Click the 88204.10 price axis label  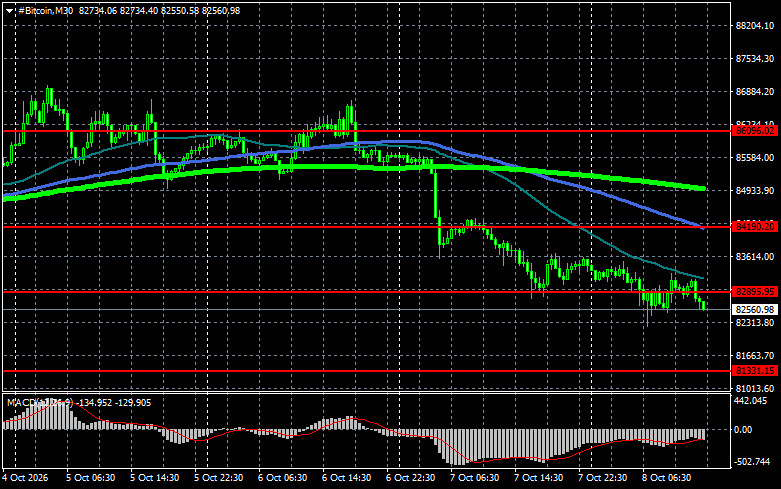coord(755,26)
